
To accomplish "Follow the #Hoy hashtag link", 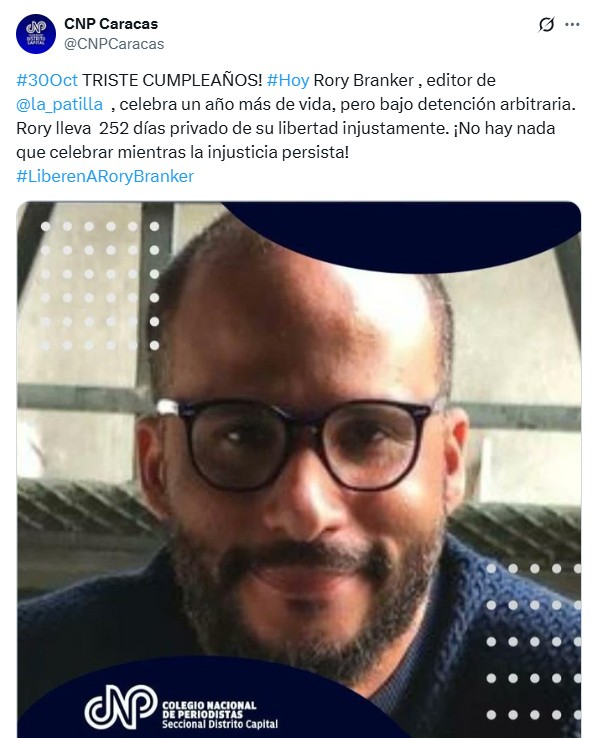I will 288,80.
